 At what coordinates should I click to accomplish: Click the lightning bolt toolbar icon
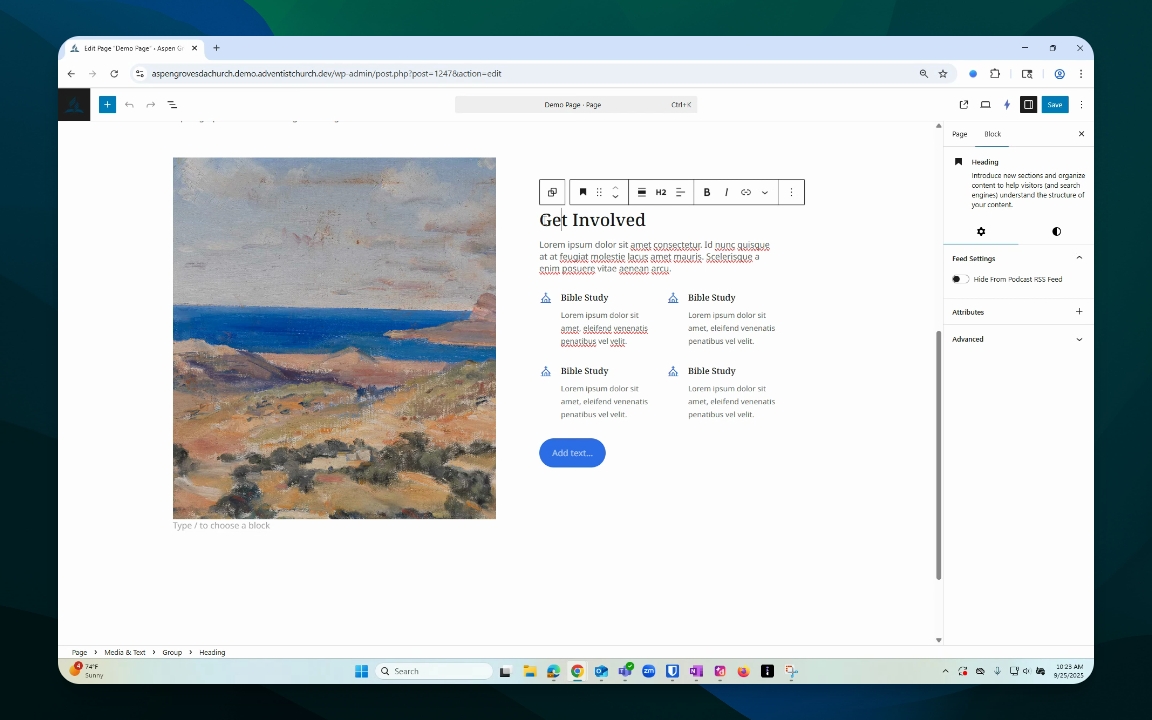click(1007, 105)
